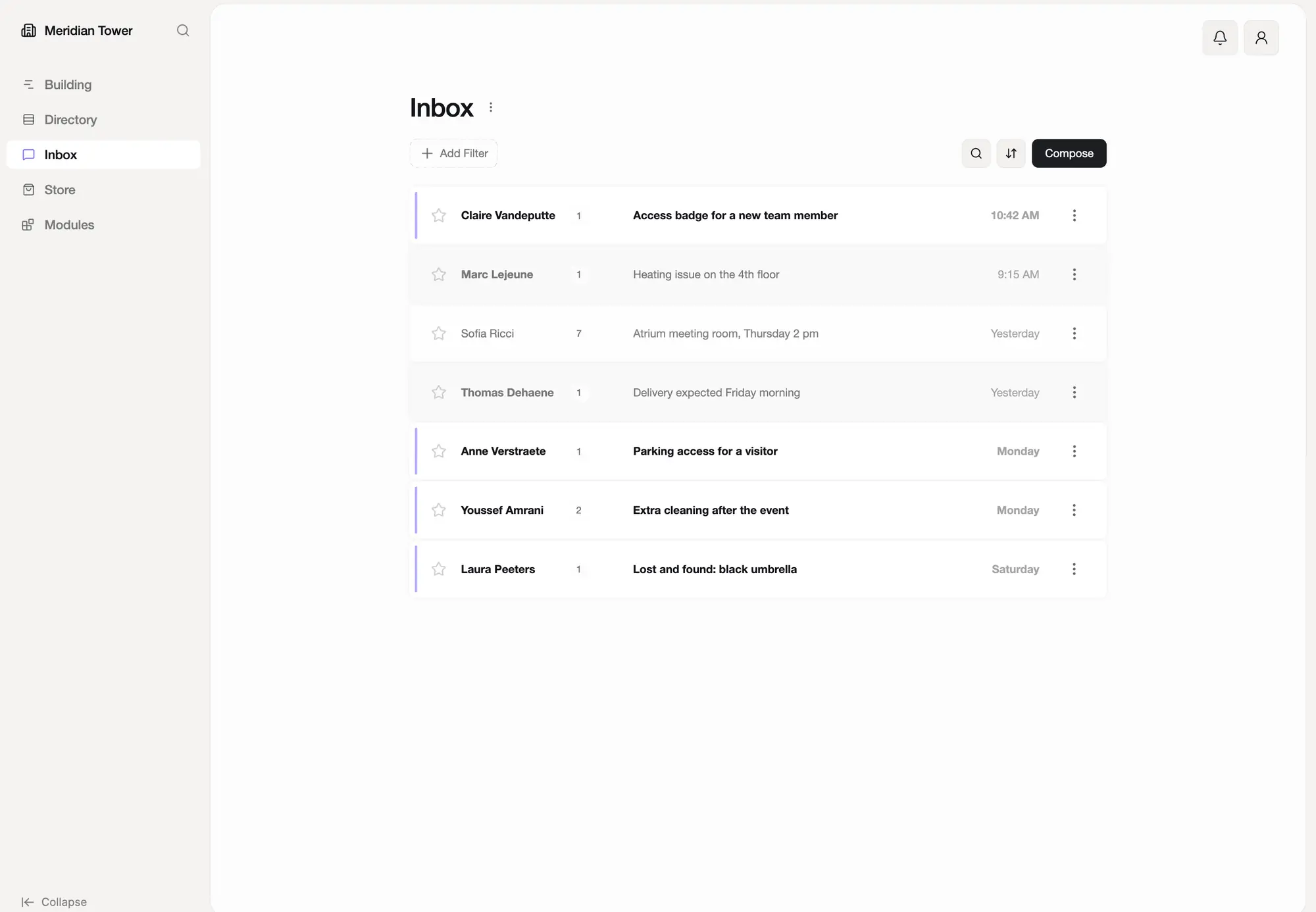This screenshot has height=912, width=1316.
Task: Star the Thomas Dehaene message
Action: click(439, 392)
